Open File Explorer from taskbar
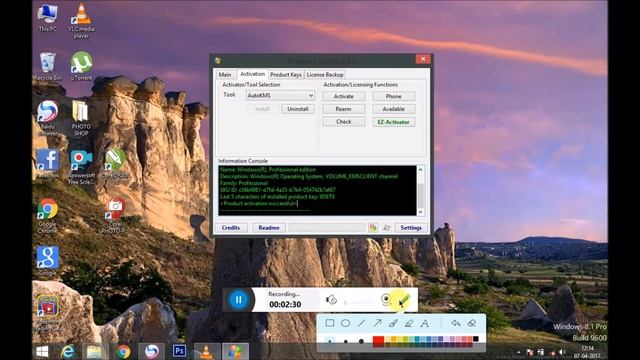Image resolution: width=640 pixels, height=360 pixels. point(94,351)
